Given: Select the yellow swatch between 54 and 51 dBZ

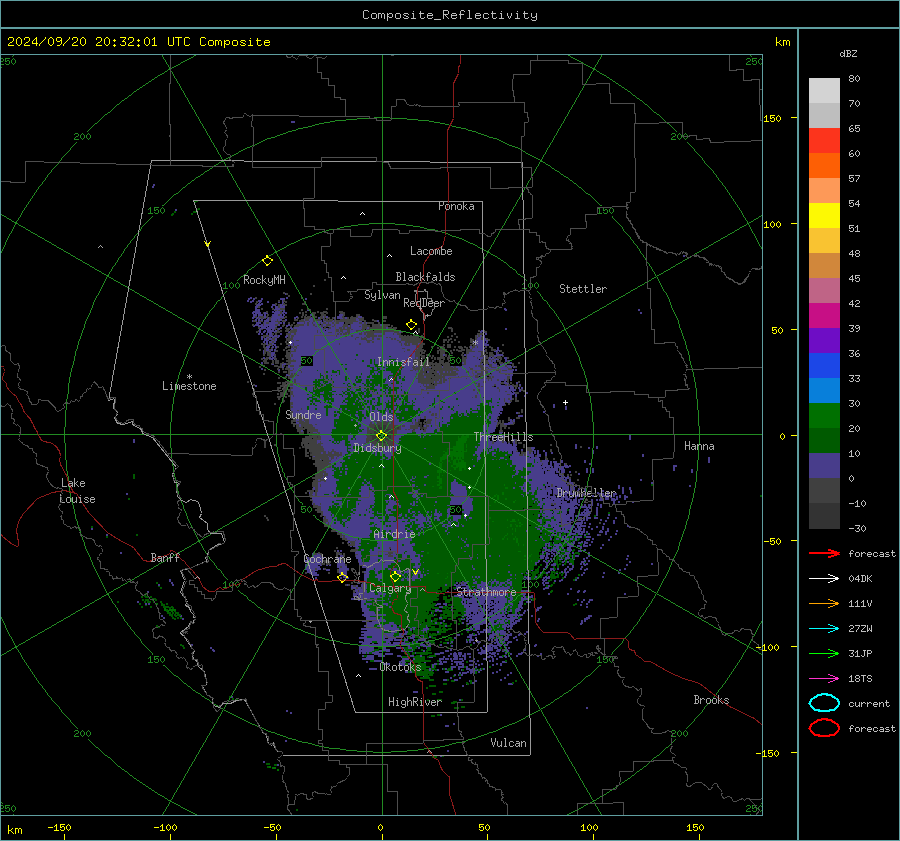Looking at the screenshot, I should point(824,215).
